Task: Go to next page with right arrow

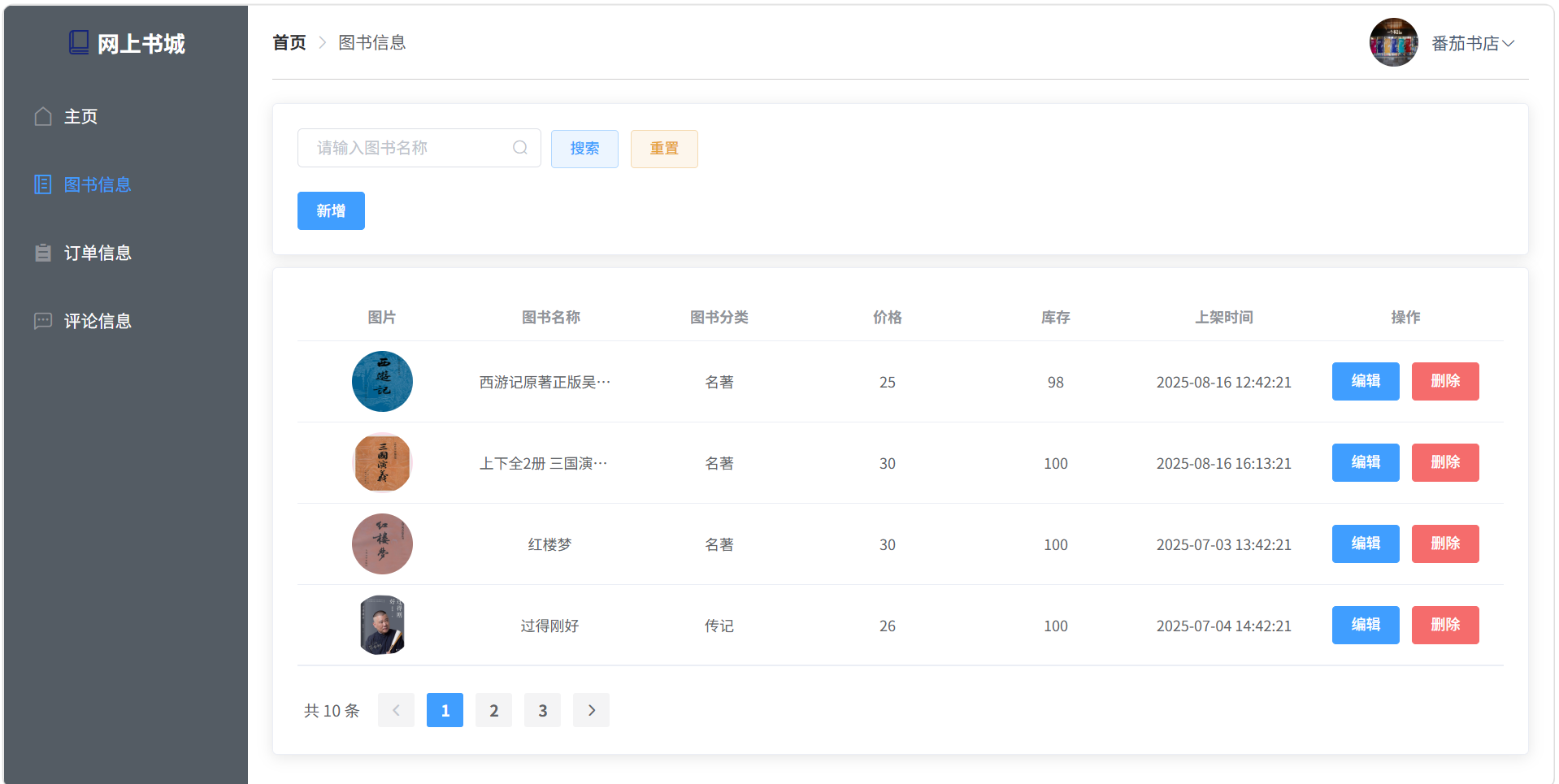Action: tap(592, 710)
